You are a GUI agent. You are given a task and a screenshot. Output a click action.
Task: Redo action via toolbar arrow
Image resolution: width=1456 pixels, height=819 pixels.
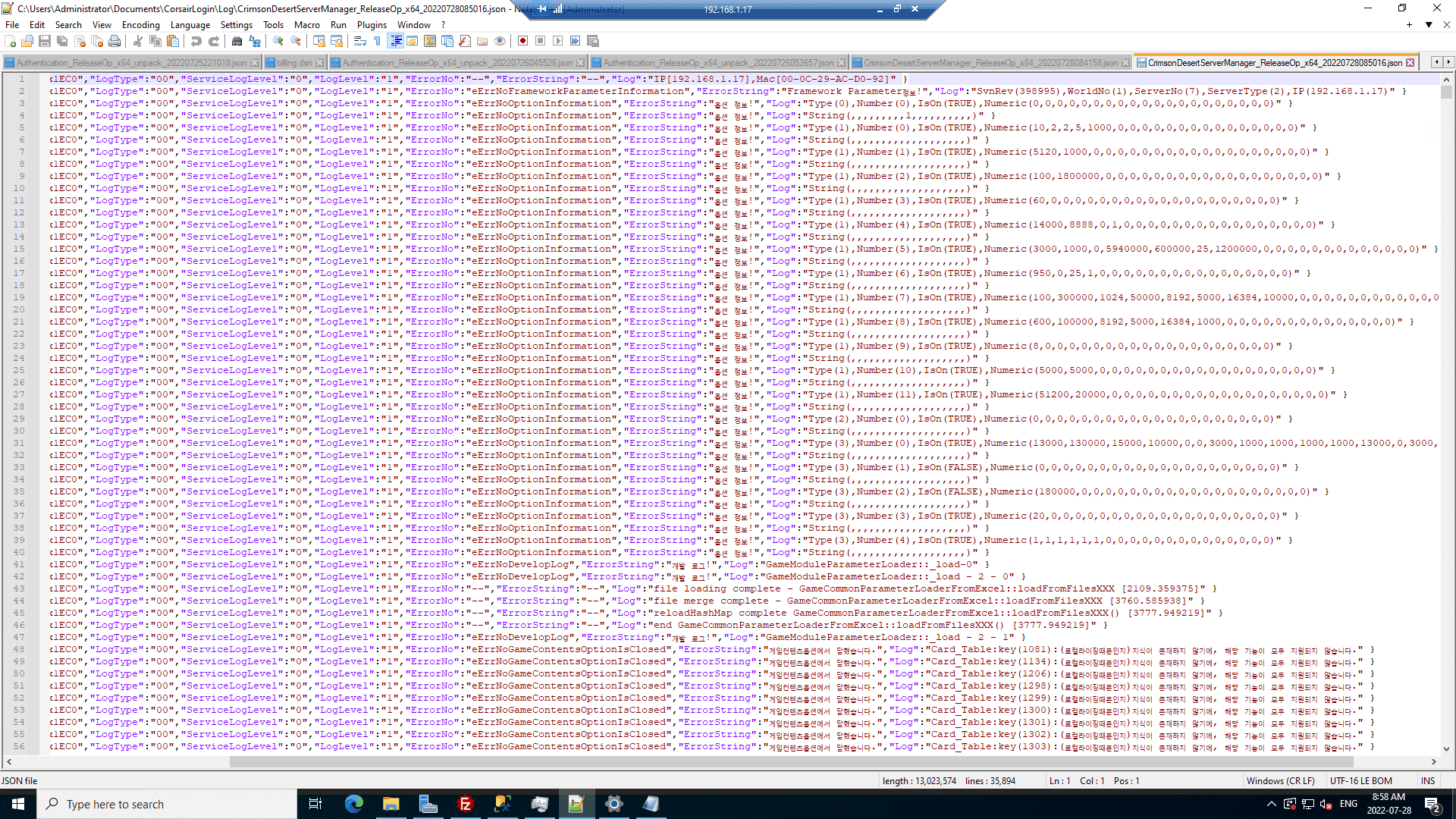(214, 41)
